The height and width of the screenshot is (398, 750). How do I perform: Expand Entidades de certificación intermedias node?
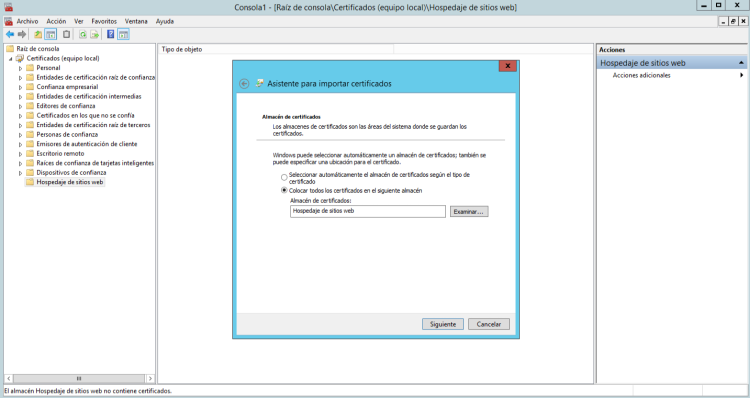point(21,97)
